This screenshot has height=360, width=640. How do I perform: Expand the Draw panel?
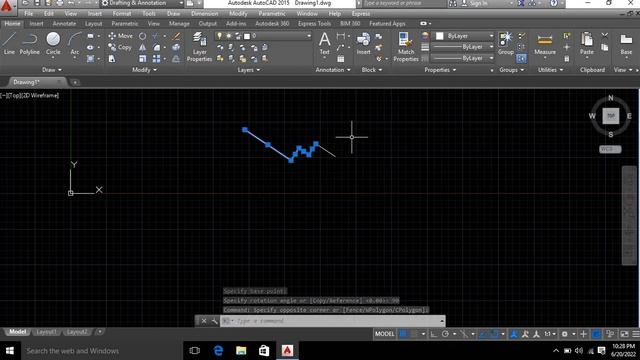point(51,70)
